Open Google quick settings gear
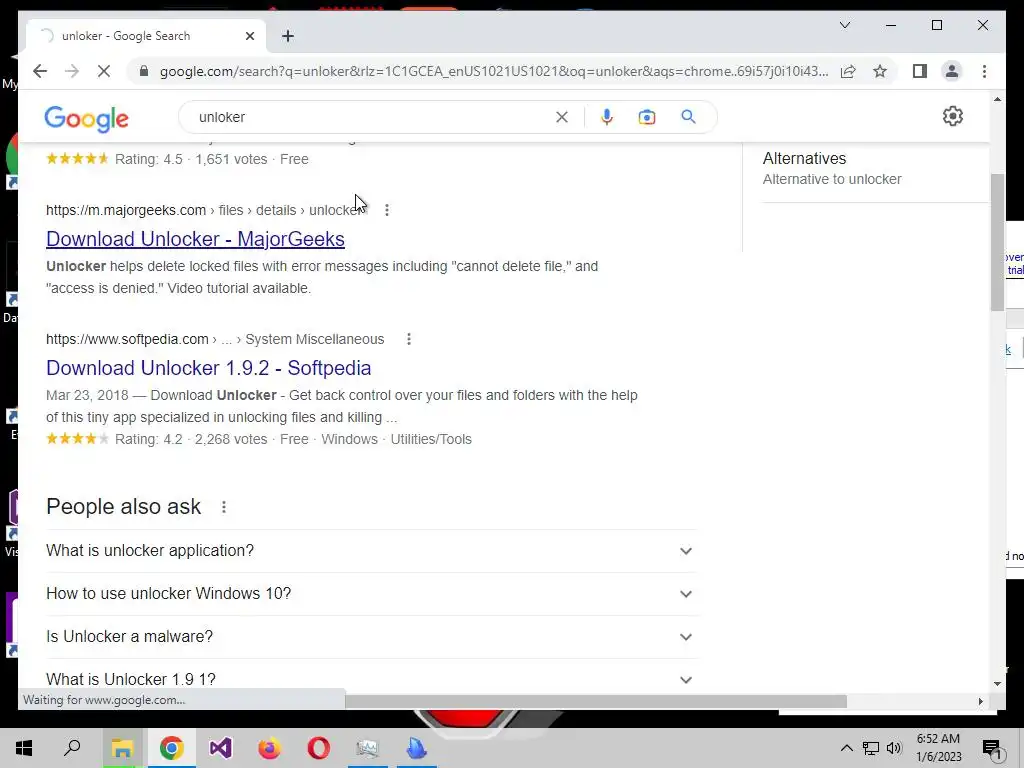Image resolution: width=1024 pixels, height=768 pixels. (953, 116)
